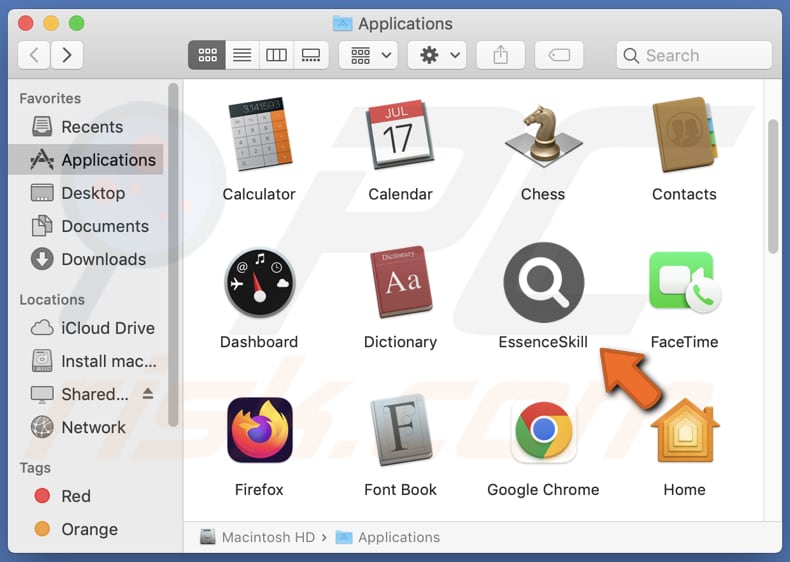
Task: Click the Dictionary label text
Action: [401, 342]
